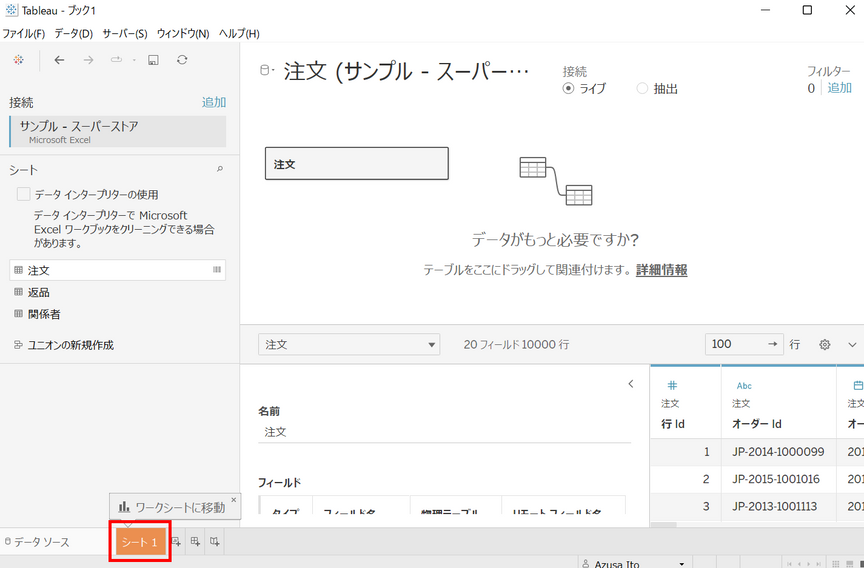The width and height of the screenshot is (864, 568).
Task: Add a new dashboard with the new-dashboard icon
Action: click(x=195, y=542)
